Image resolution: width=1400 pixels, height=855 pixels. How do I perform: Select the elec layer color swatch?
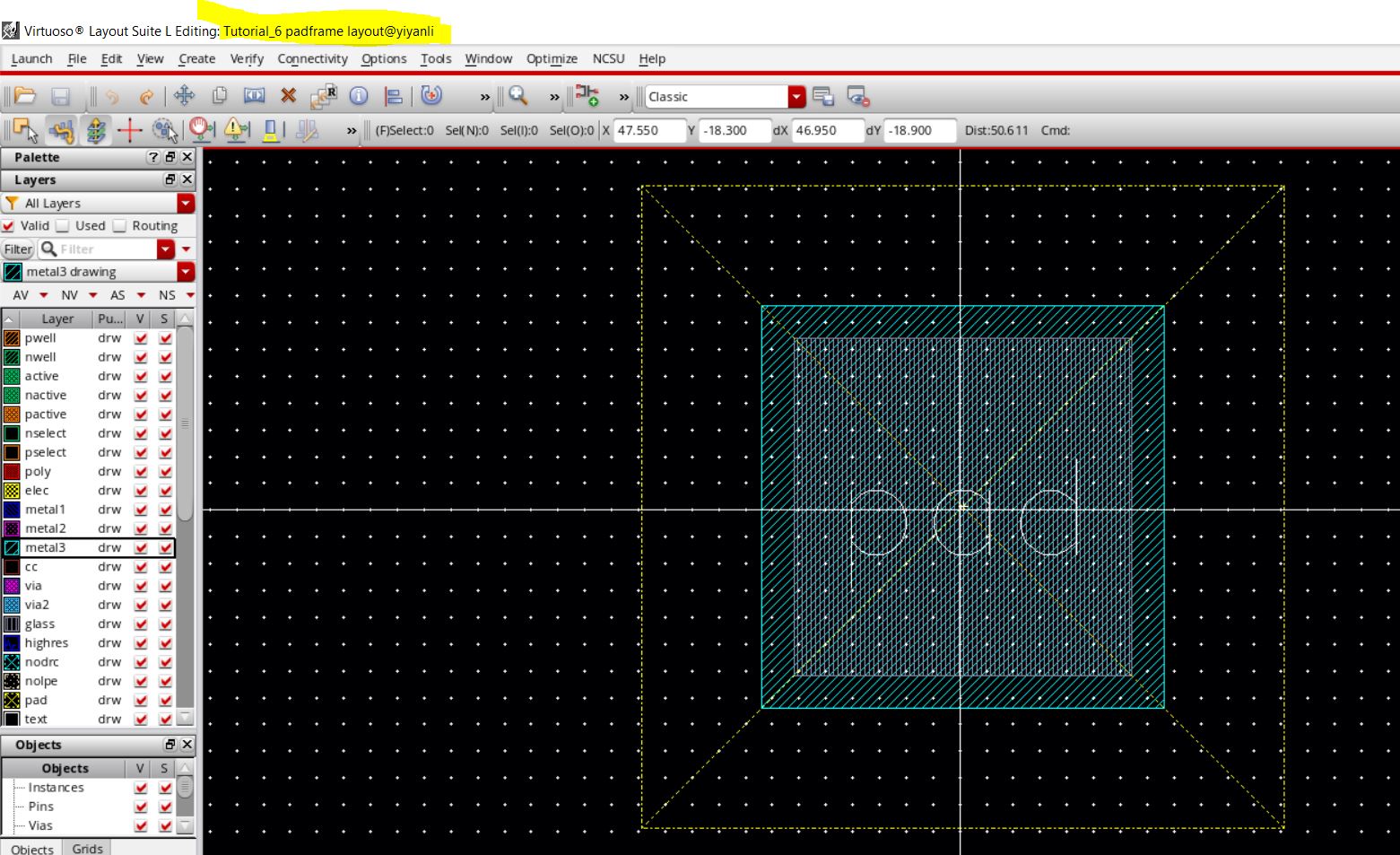tap(12, 491)
